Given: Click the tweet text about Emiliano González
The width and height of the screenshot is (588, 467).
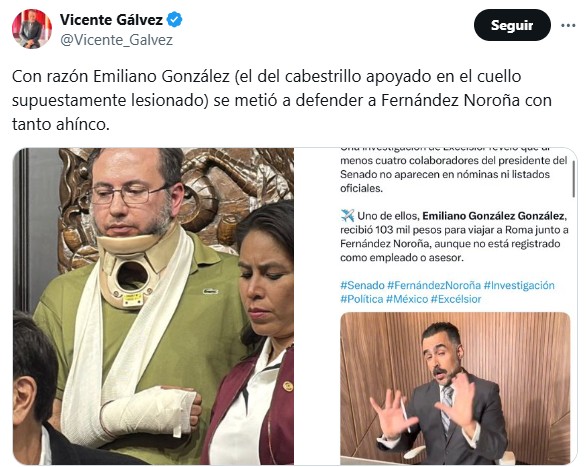Looking at the screenshot, I should click(x=282, y=100).
